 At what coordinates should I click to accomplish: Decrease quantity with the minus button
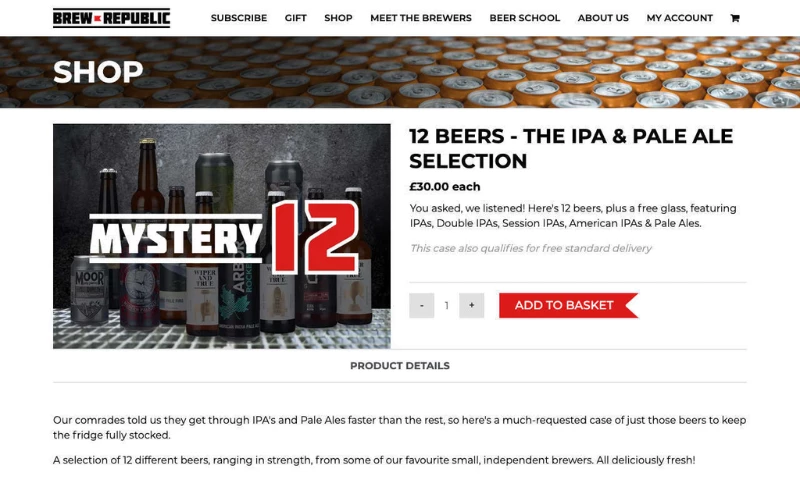[421, 306]
